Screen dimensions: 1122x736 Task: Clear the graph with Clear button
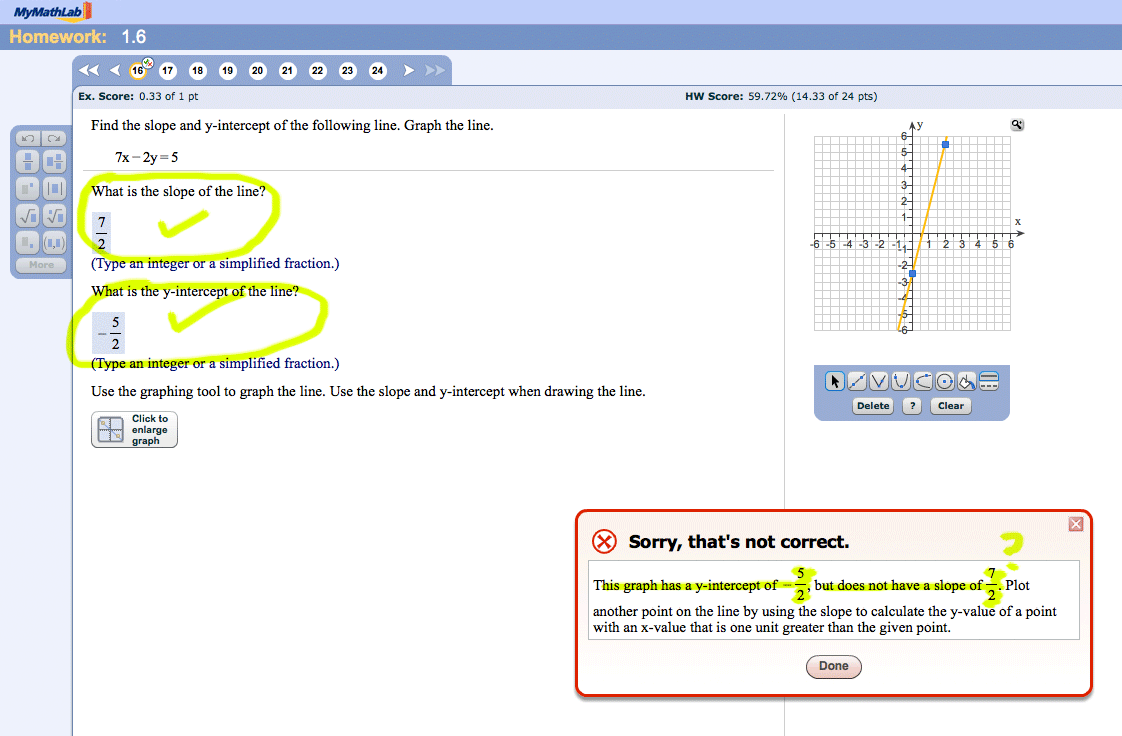pyautogui.click(x=950, y=406)
